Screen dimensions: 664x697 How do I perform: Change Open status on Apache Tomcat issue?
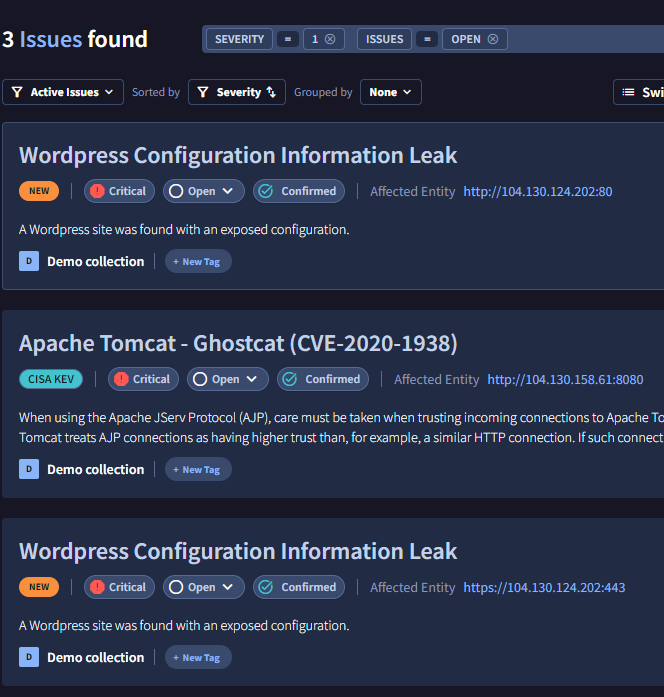pyautogui.click(x=228, y=379)
